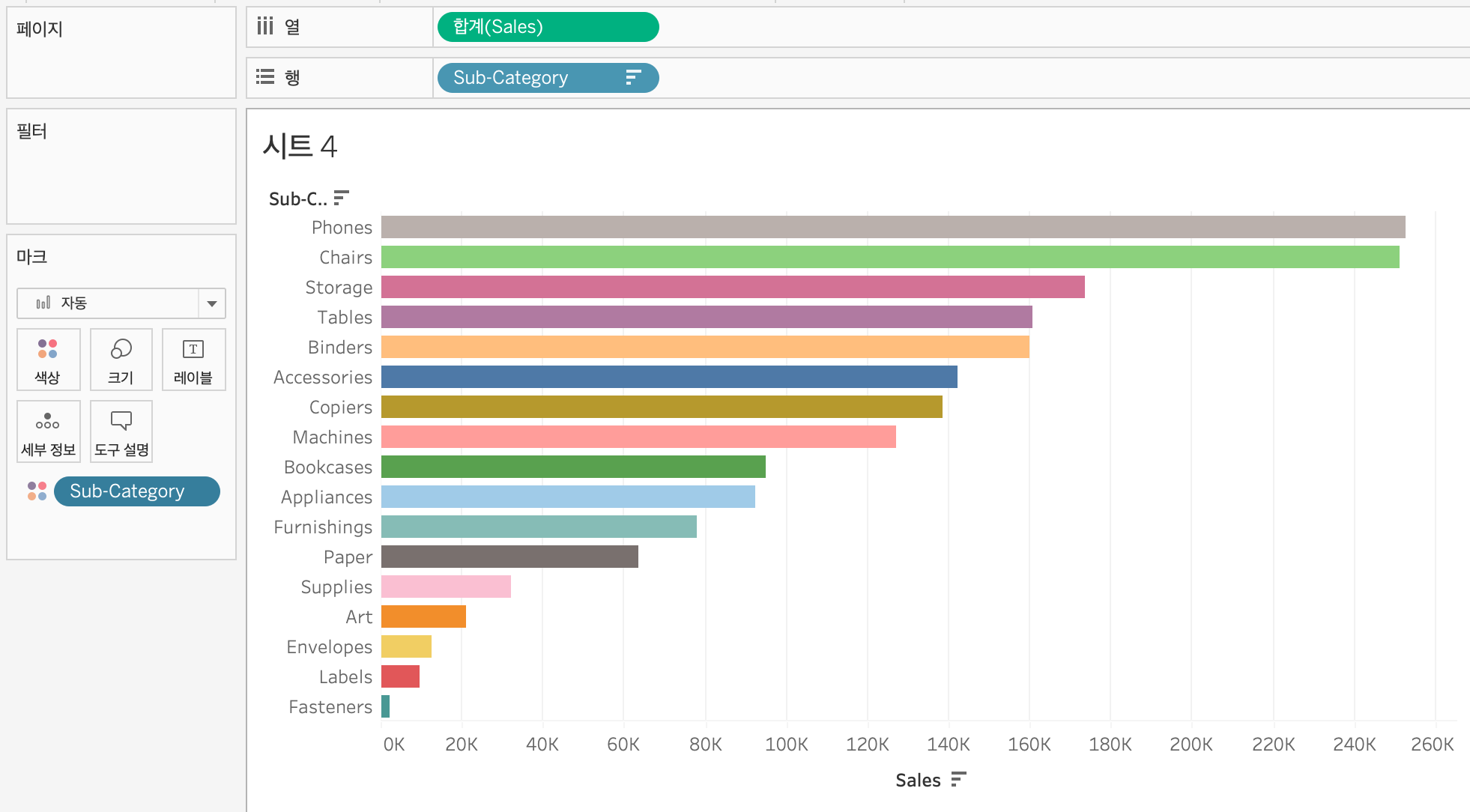
Task: Click sort icon next to Sales axis title
Action: tap(958, 780)
